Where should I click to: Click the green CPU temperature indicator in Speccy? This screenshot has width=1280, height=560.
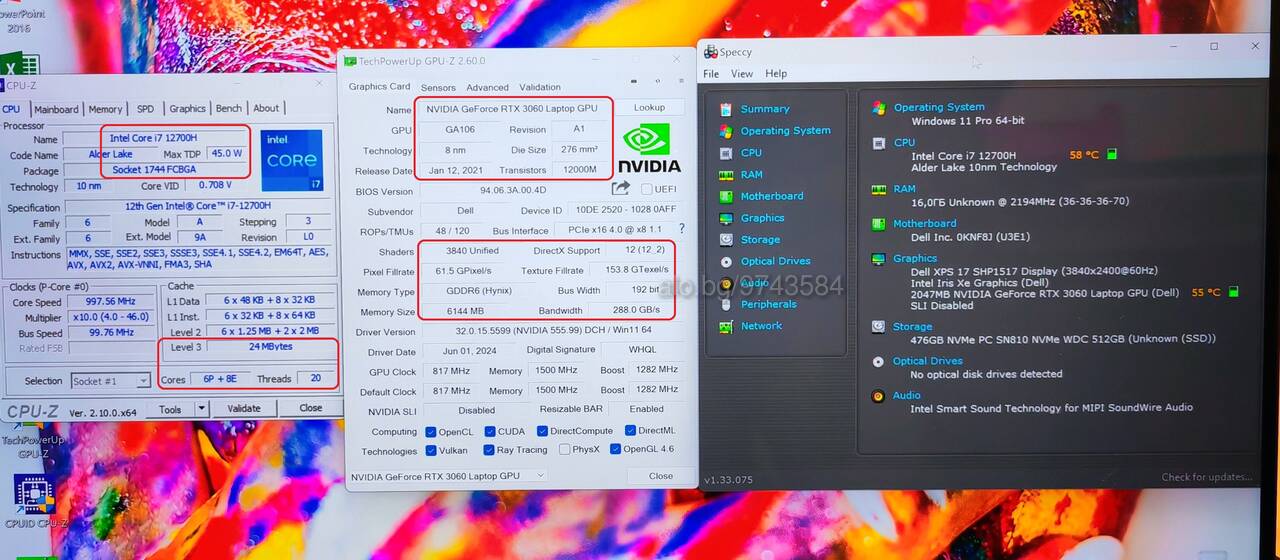tap(1112, 155)
